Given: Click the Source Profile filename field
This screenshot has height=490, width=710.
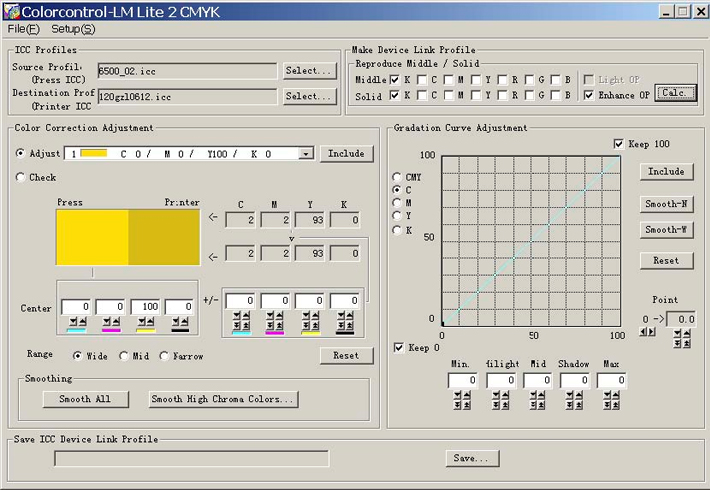Looking at the screenshot, I should (x=187, y=71).
